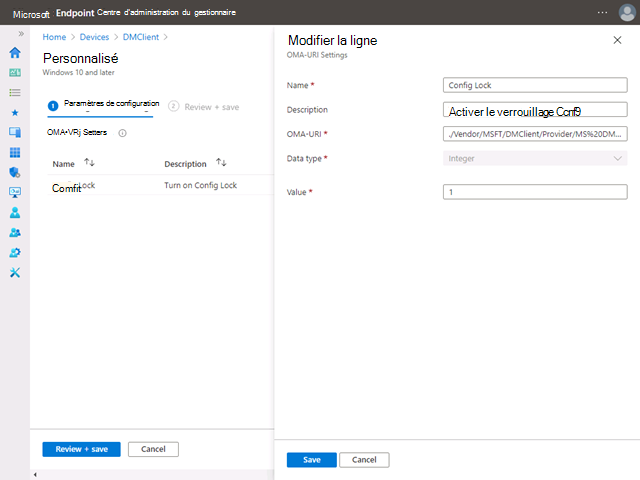Click the Name input field
The image size is (640, 480).
[535, 85]
